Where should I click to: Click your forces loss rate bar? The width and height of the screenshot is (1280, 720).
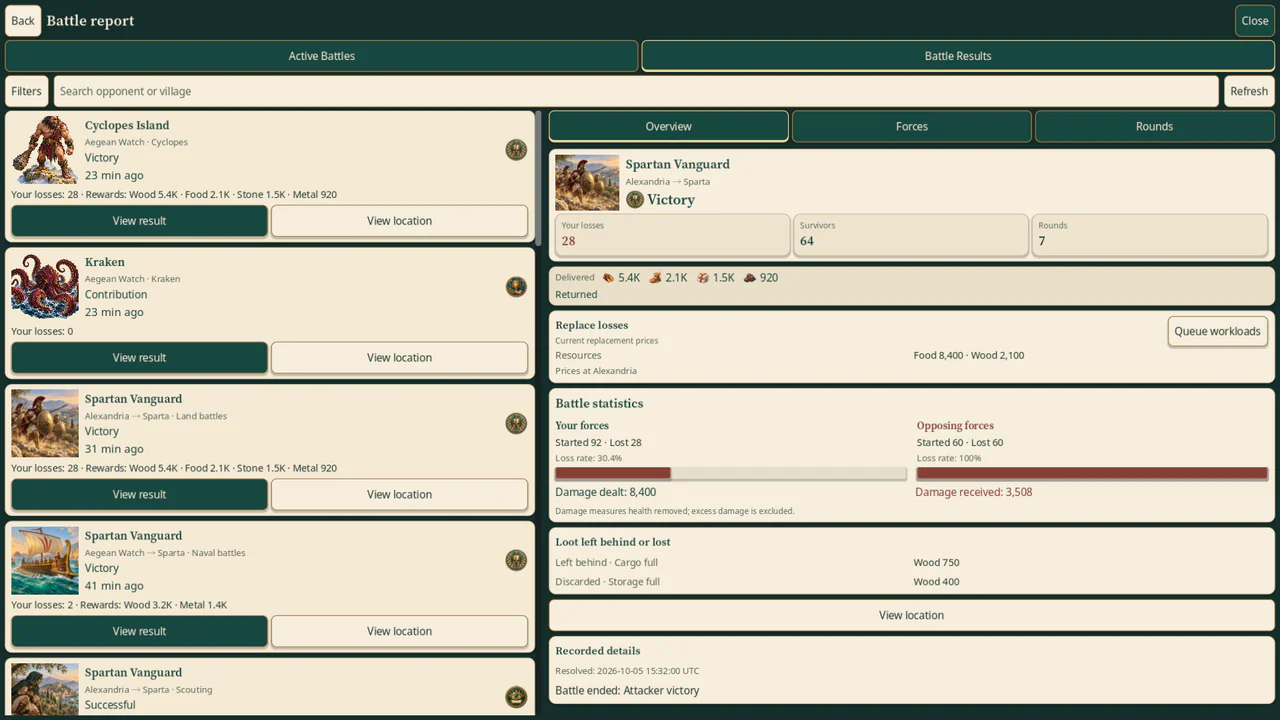coord(730,473)
